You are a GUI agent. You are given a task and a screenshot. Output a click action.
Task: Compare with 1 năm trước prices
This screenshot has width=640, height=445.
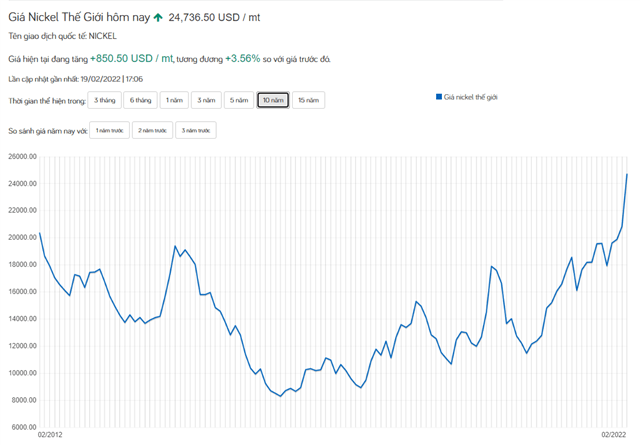click(x=110, y=131)
